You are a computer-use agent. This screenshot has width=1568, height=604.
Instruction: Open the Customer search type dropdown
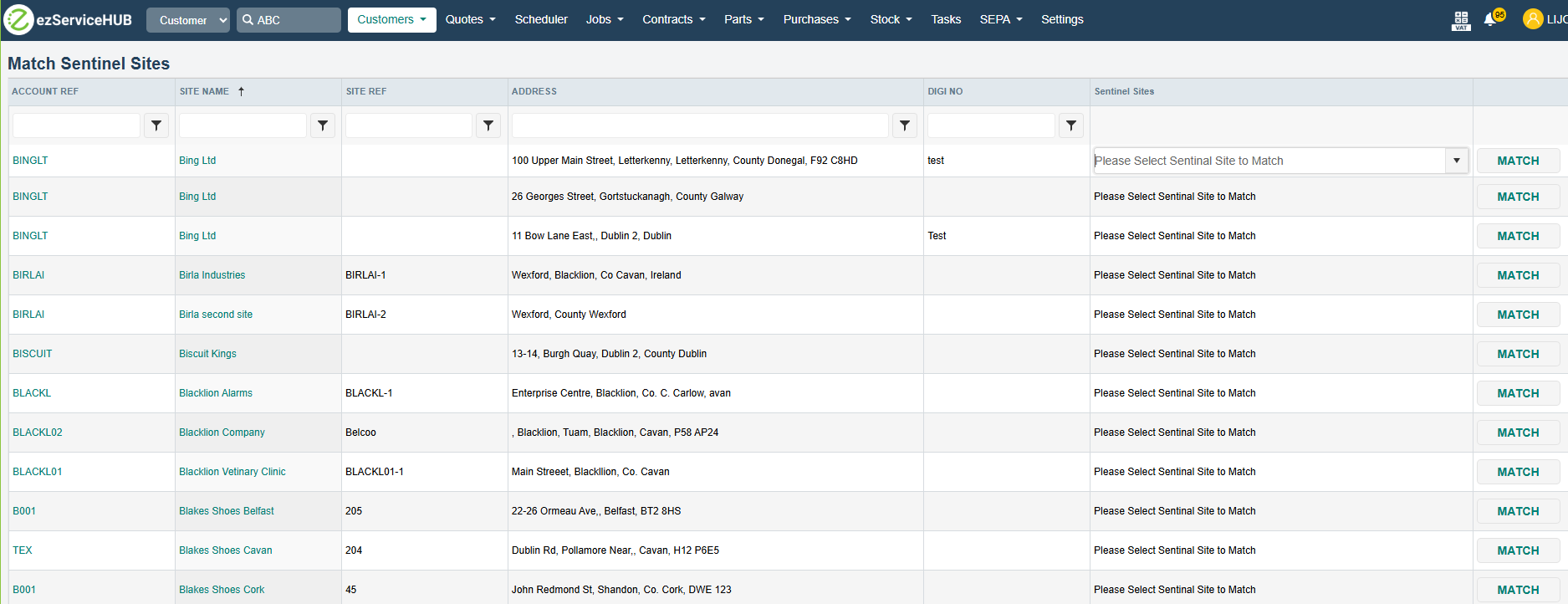tap(188, 20)
